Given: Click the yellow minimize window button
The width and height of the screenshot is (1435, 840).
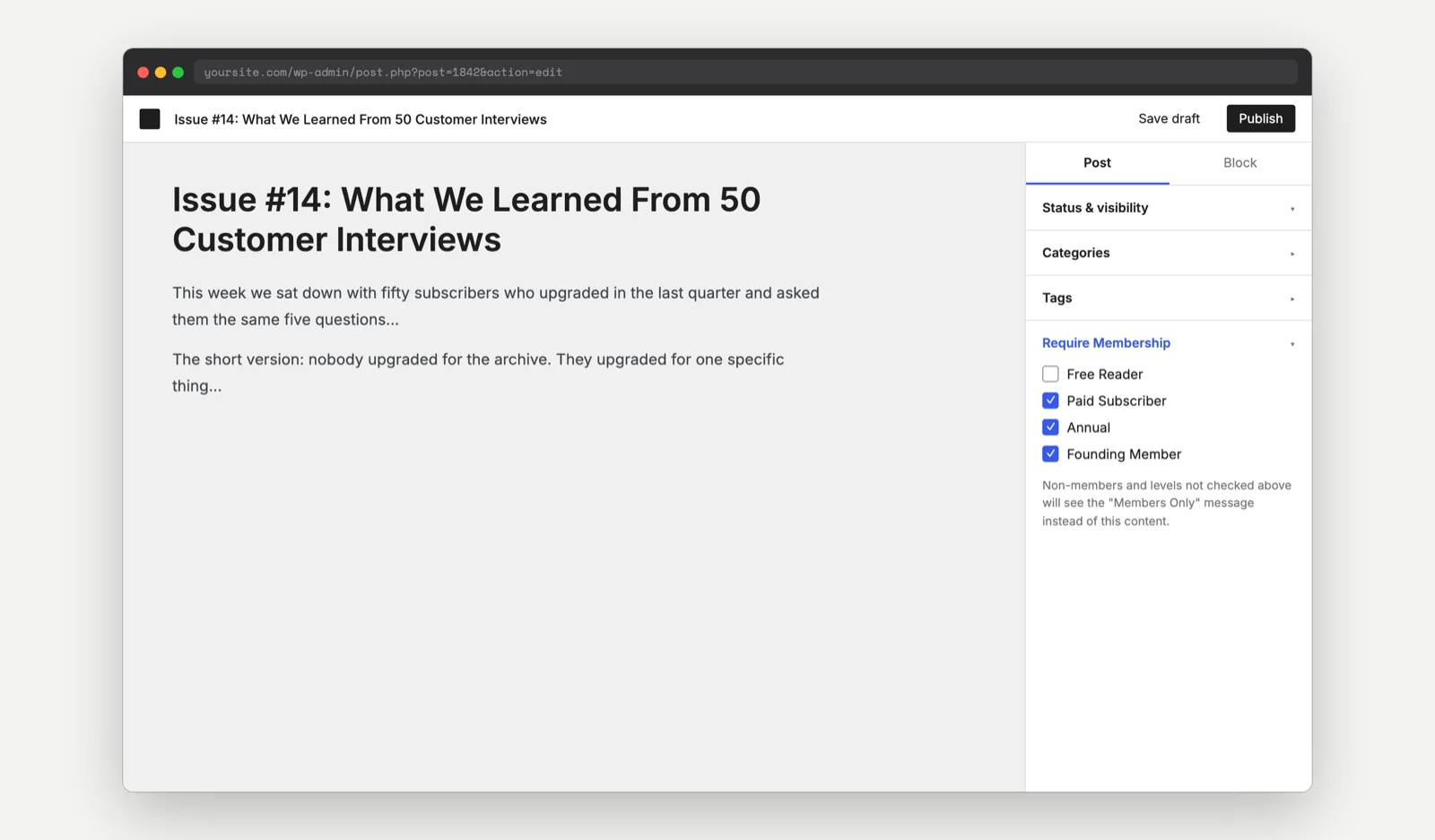Looking at the screenshot, I should [161, 73].
